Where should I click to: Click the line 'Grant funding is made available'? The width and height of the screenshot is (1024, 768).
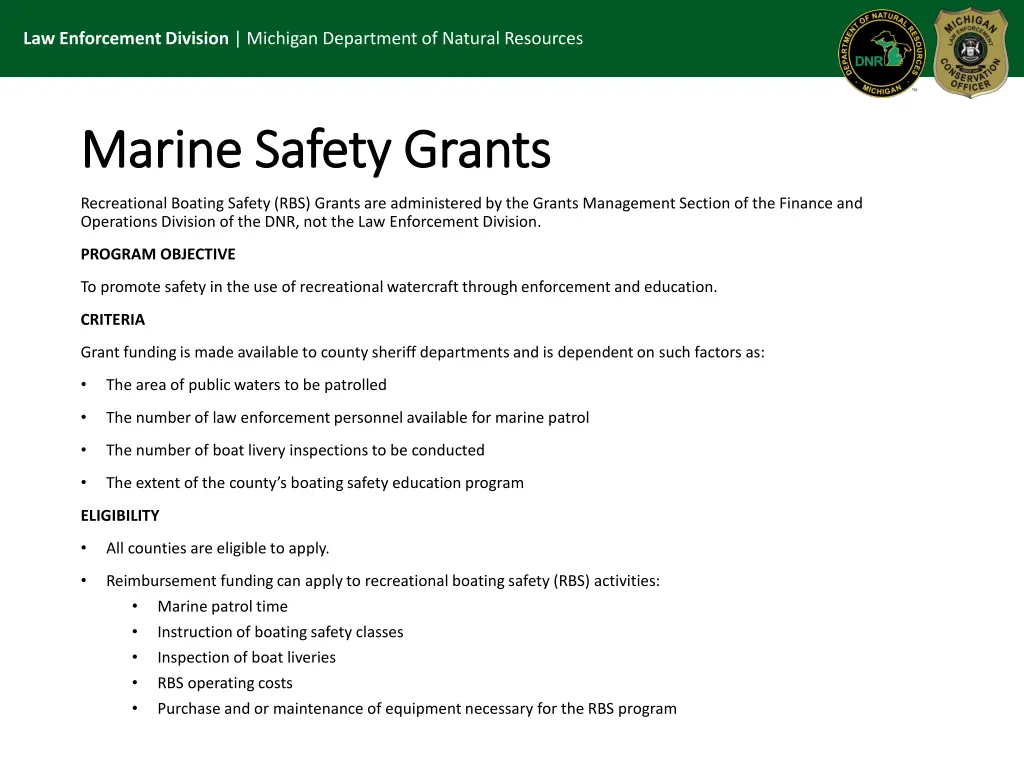click(x=423, y=352)
